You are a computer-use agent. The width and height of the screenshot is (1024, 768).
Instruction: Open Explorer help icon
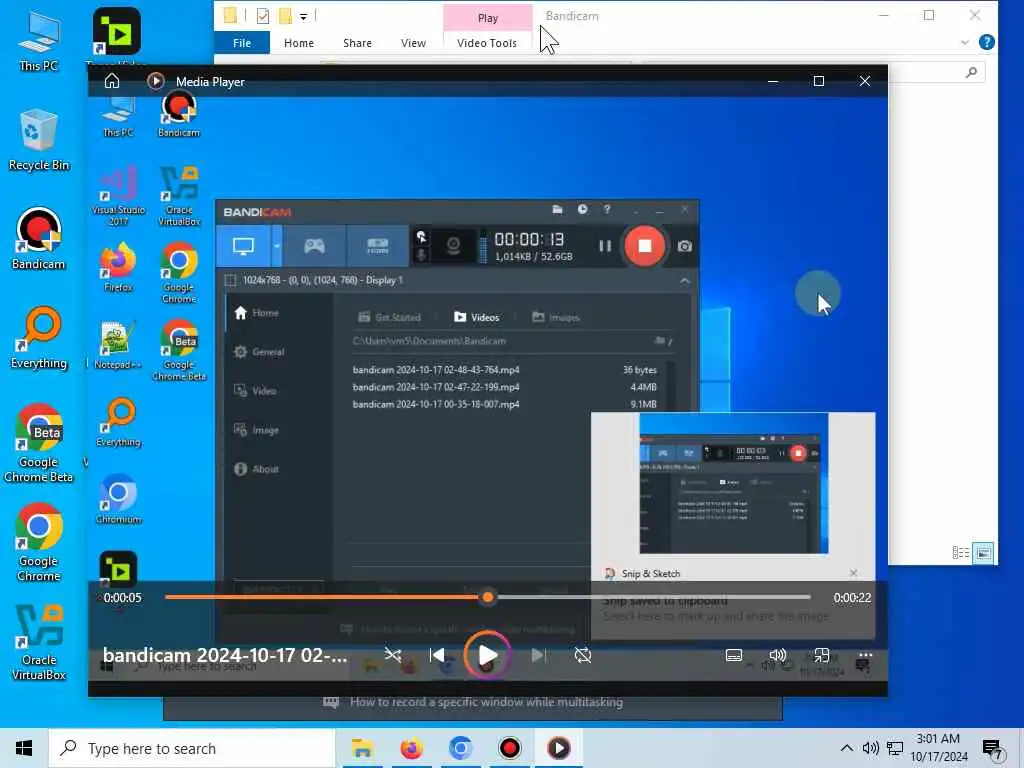tap(987, 42)
